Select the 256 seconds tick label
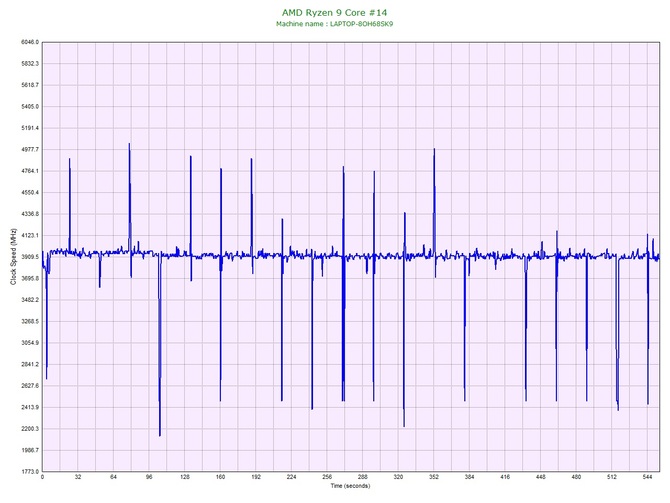The width and height of the screenshot is (670, 503). coord(327,477)
